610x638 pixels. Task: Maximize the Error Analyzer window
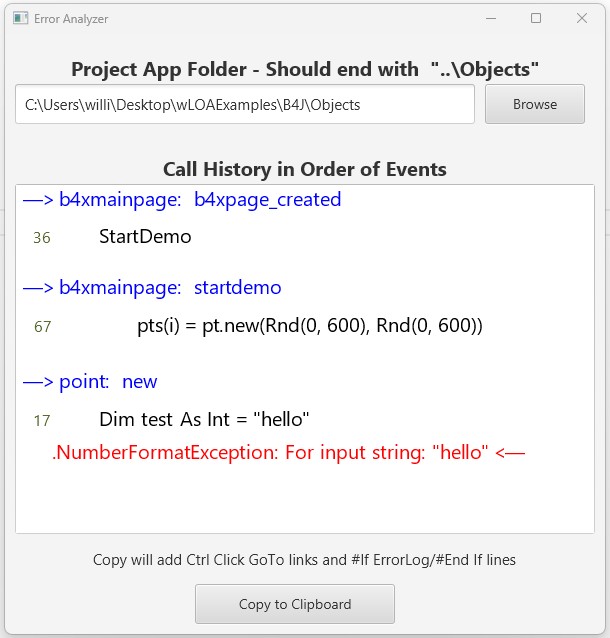(x=536, y=18)
